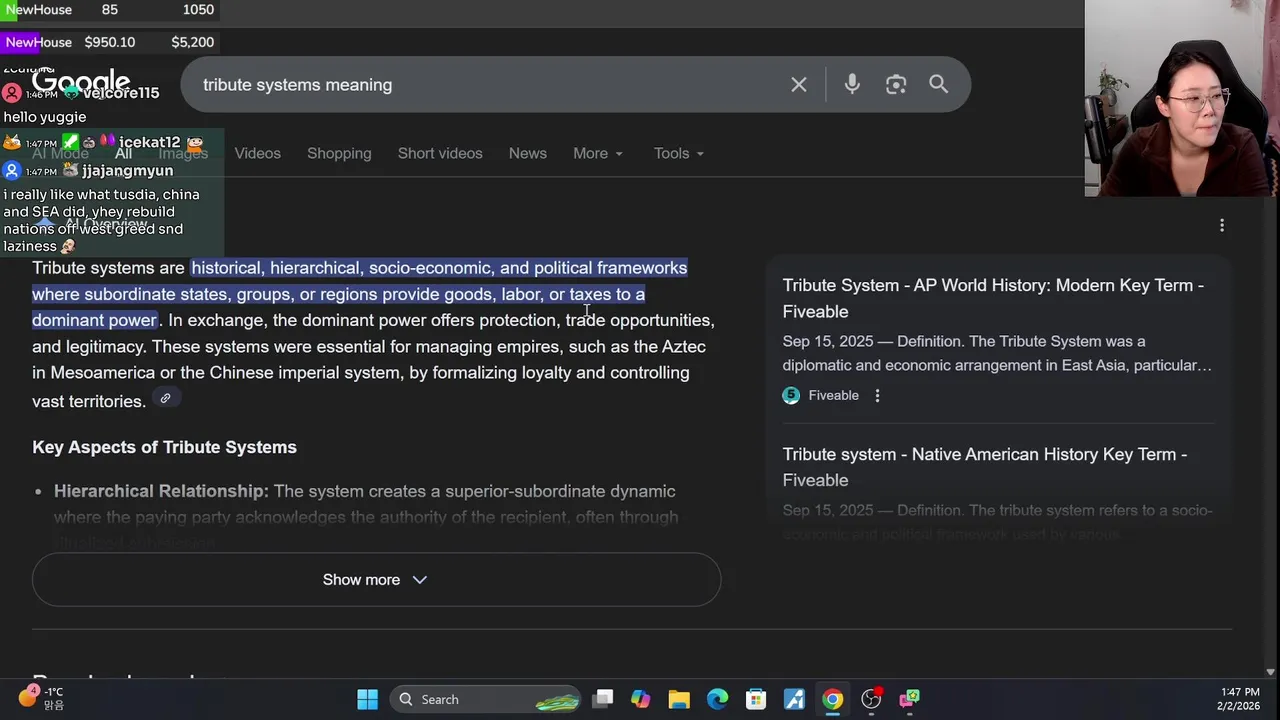This screenshot has width=1280, height=720.
Task: Open search by image camera icon
Action: [896, 85]
